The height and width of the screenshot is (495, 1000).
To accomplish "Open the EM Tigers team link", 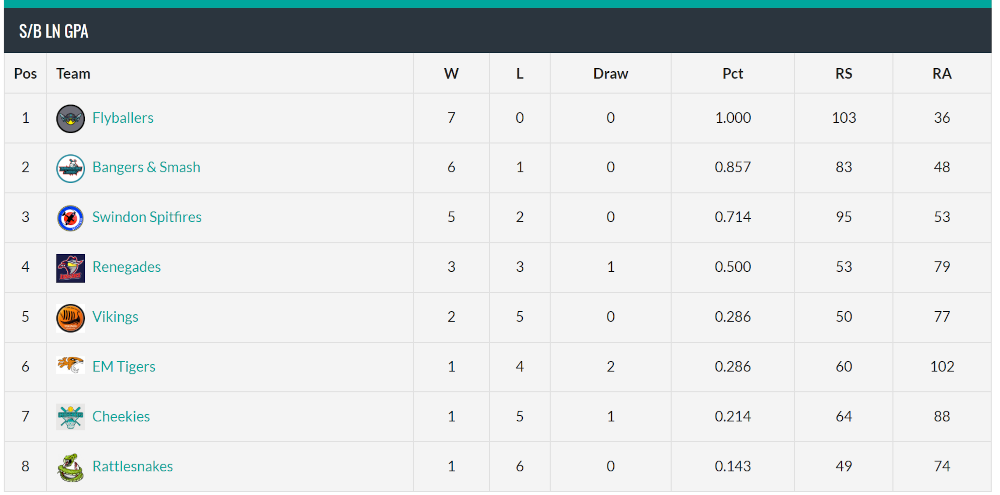I will (124, 367).
